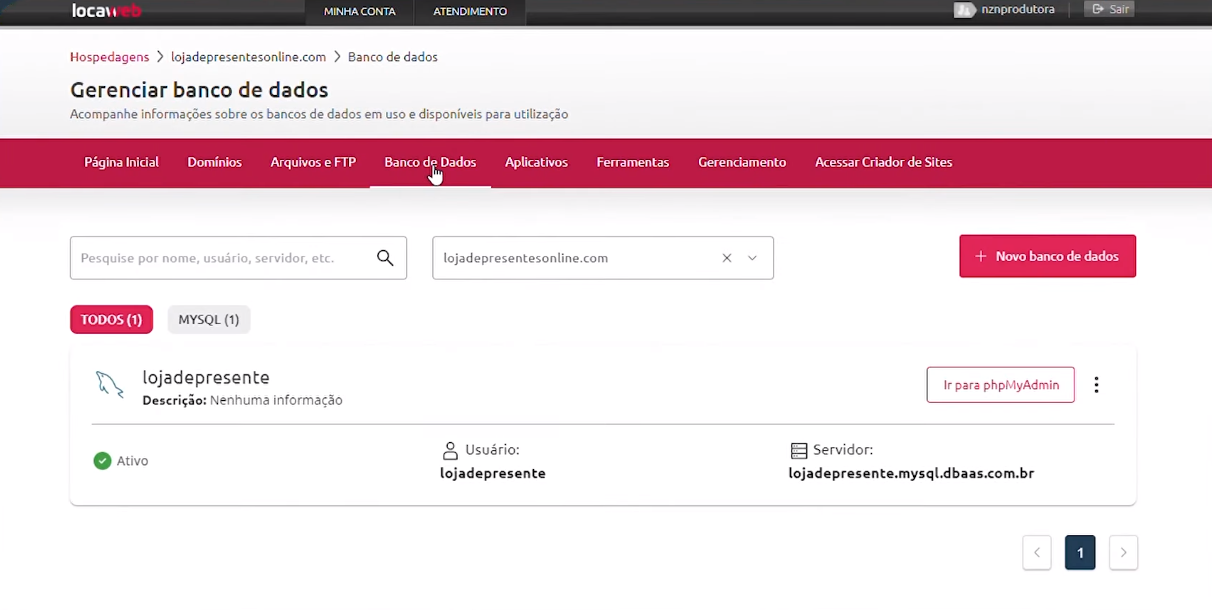This screenshot has height=610, width=1212.
Task: Open Acessar Criador de Sites
Action: 884,162
